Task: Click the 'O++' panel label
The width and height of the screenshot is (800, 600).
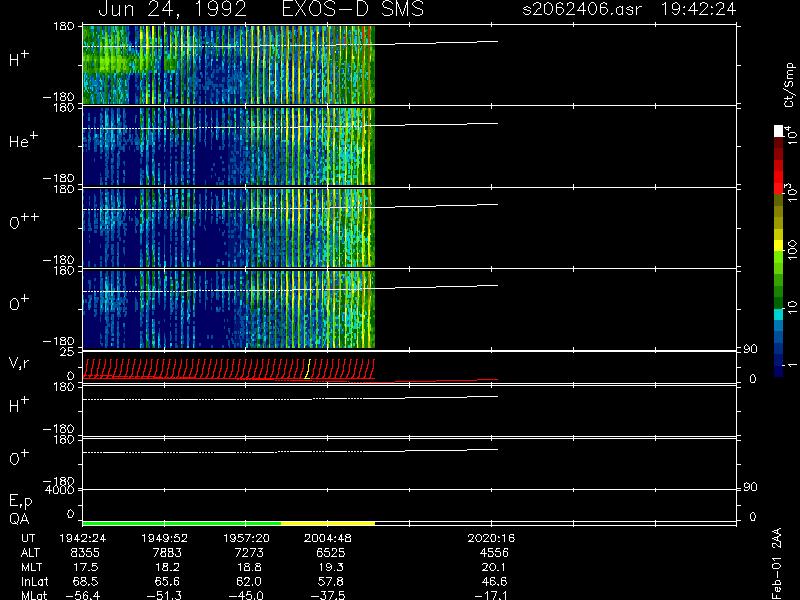Action: [x=24, y=221]
